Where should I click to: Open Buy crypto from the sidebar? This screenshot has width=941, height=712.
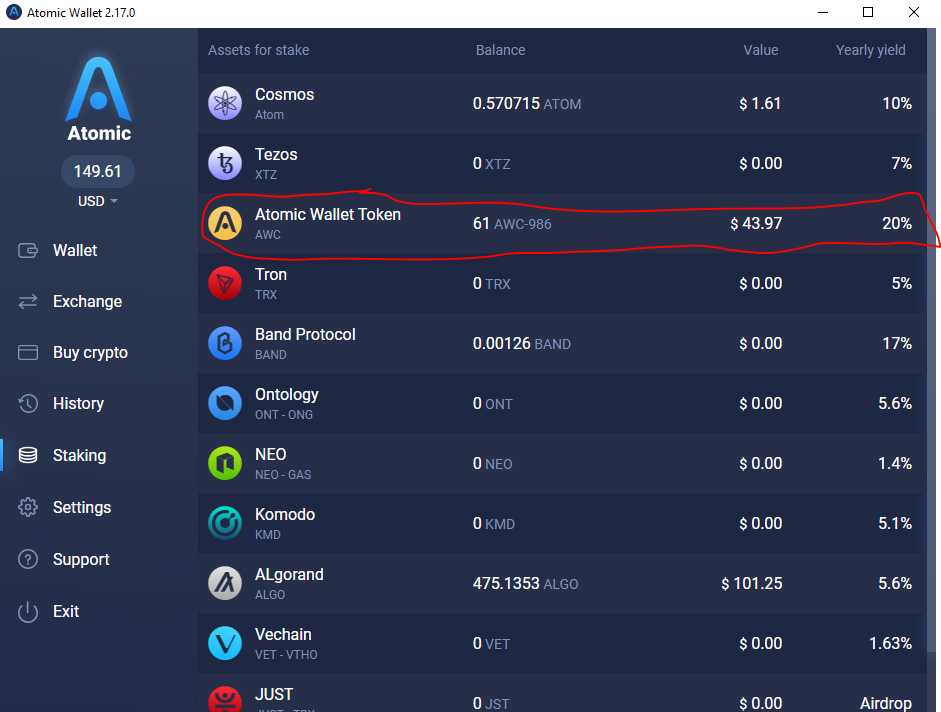pos(90,352)
